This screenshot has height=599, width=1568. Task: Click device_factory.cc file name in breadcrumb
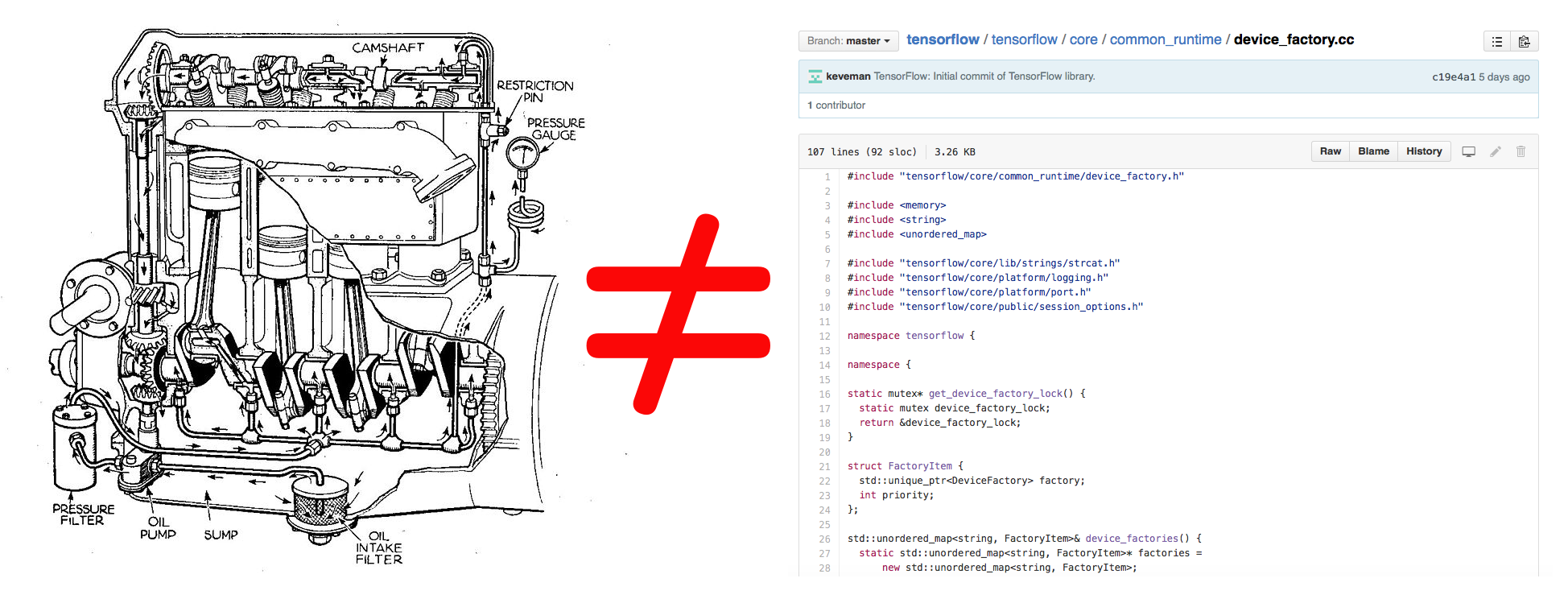(1294, 39)
